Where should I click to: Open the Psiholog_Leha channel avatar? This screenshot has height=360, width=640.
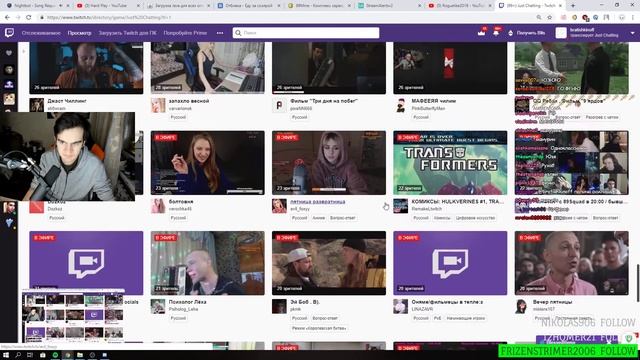click(158, 306)
